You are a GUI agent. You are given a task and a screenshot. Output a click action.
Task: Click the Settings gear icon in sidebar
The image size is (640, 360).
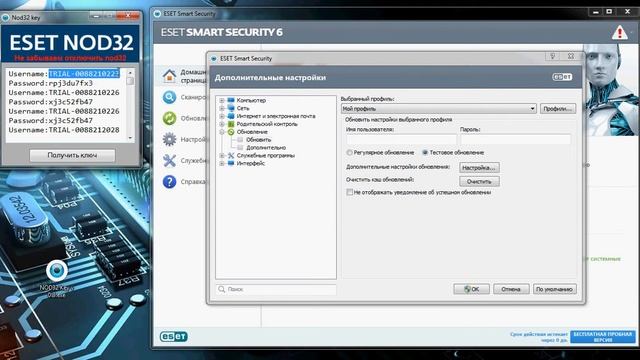[x=169, y=140]
